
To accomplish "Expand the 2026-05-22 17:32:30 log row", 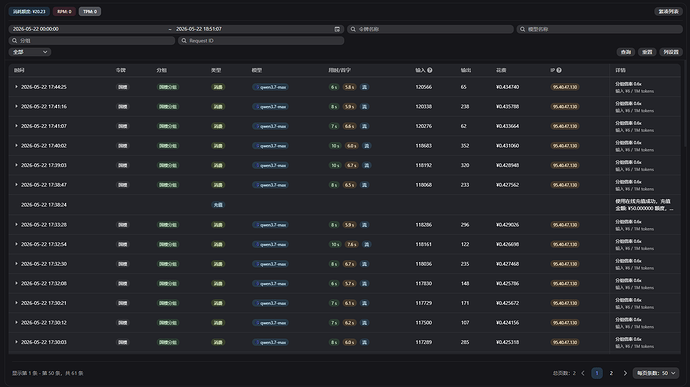I will tap(16, 264).
